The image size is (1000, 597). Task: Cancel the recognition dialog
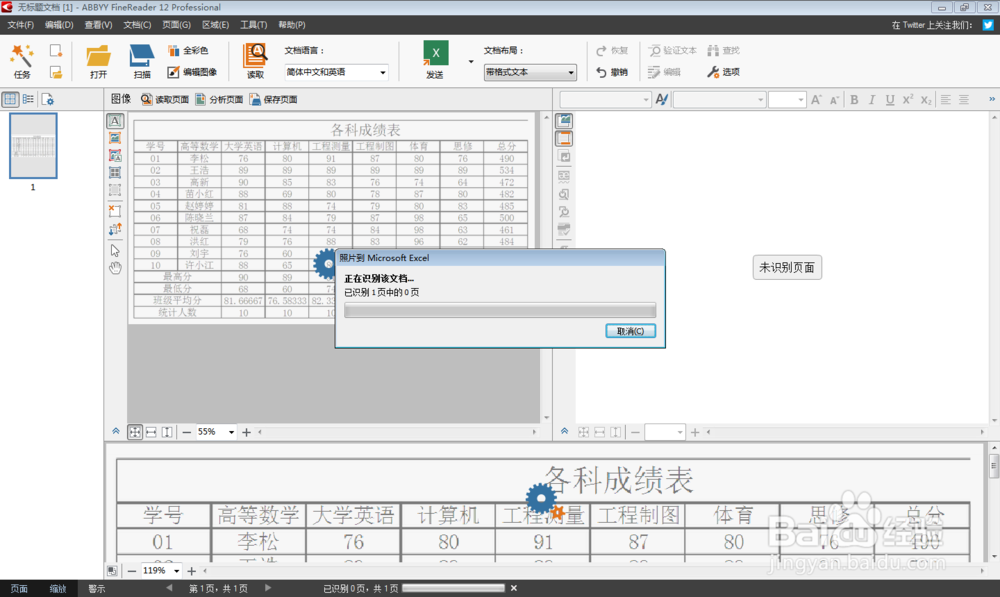(630, 331)
